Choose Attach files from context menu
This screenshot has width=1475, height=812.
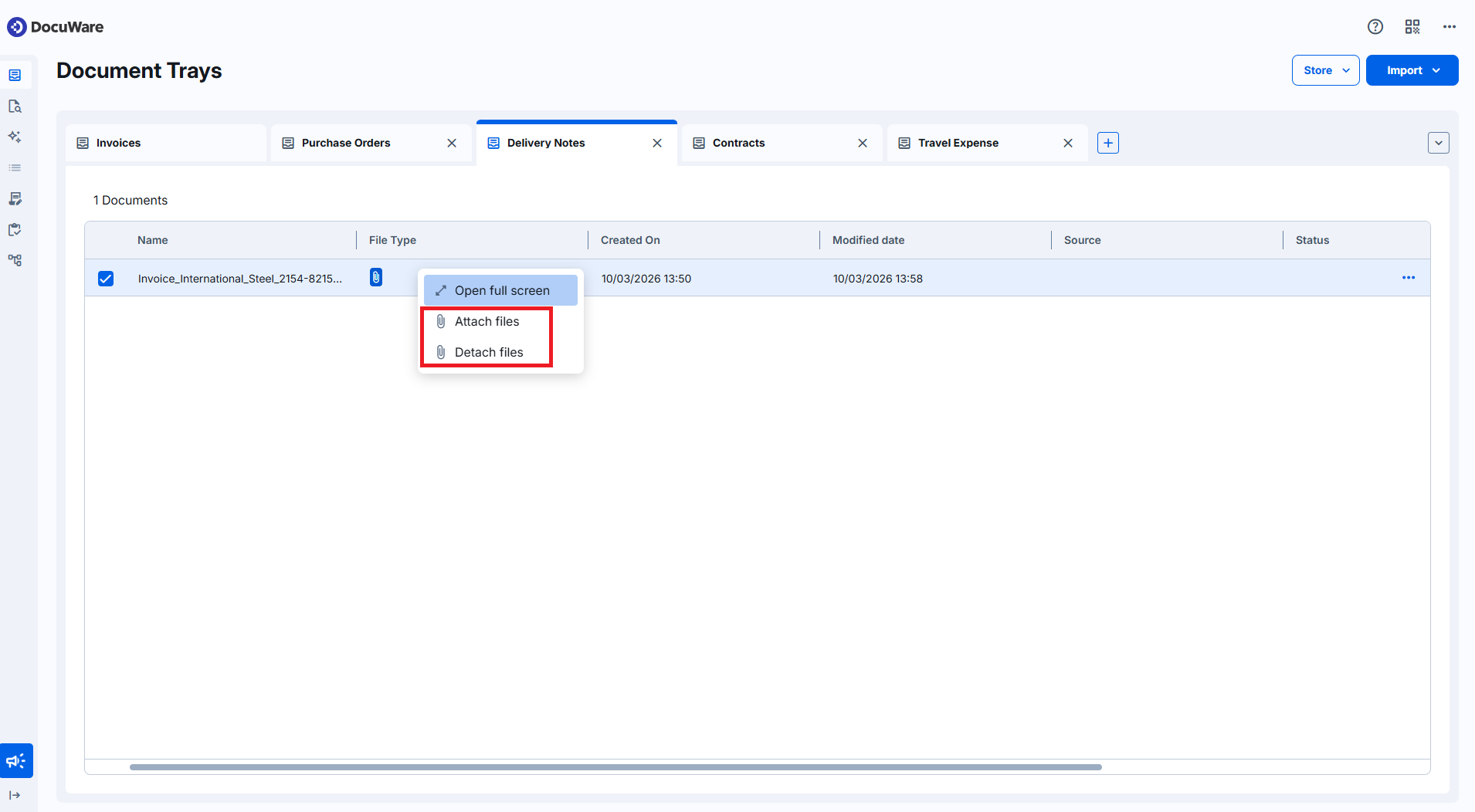pyautogui.click(x=500, y=321)
